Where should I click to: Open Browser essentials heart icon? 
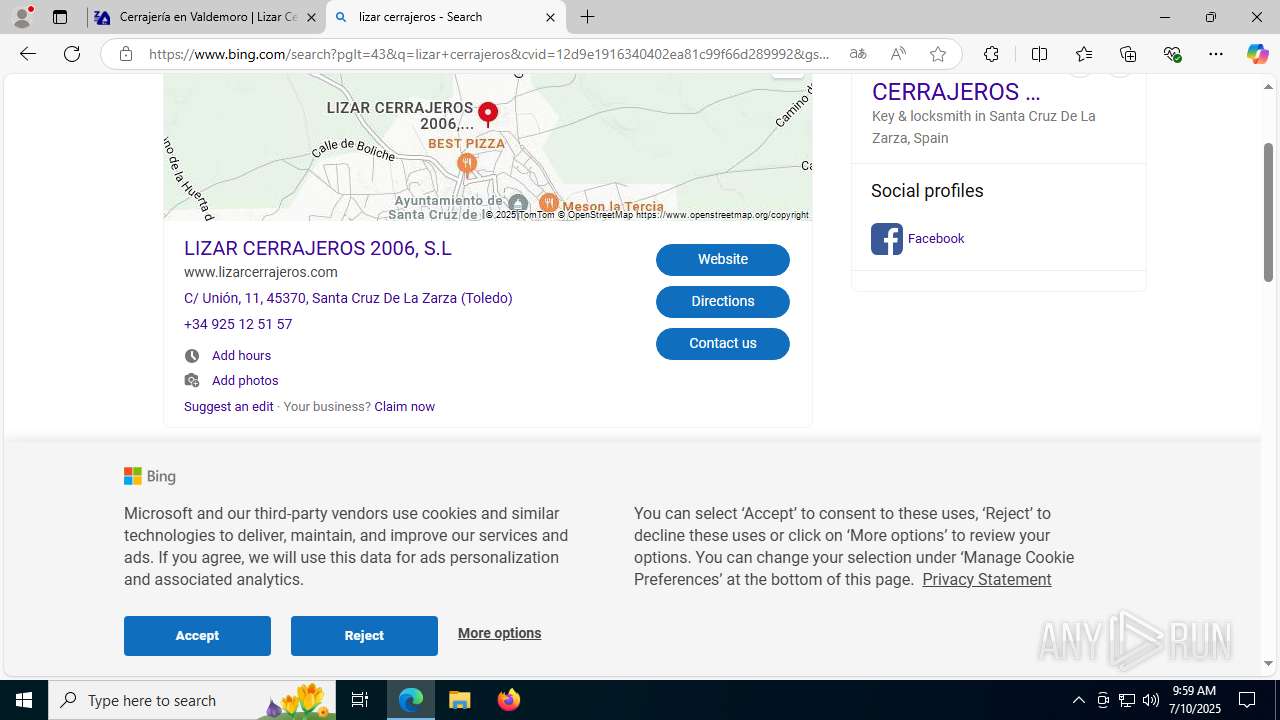tap(1172, 54)
